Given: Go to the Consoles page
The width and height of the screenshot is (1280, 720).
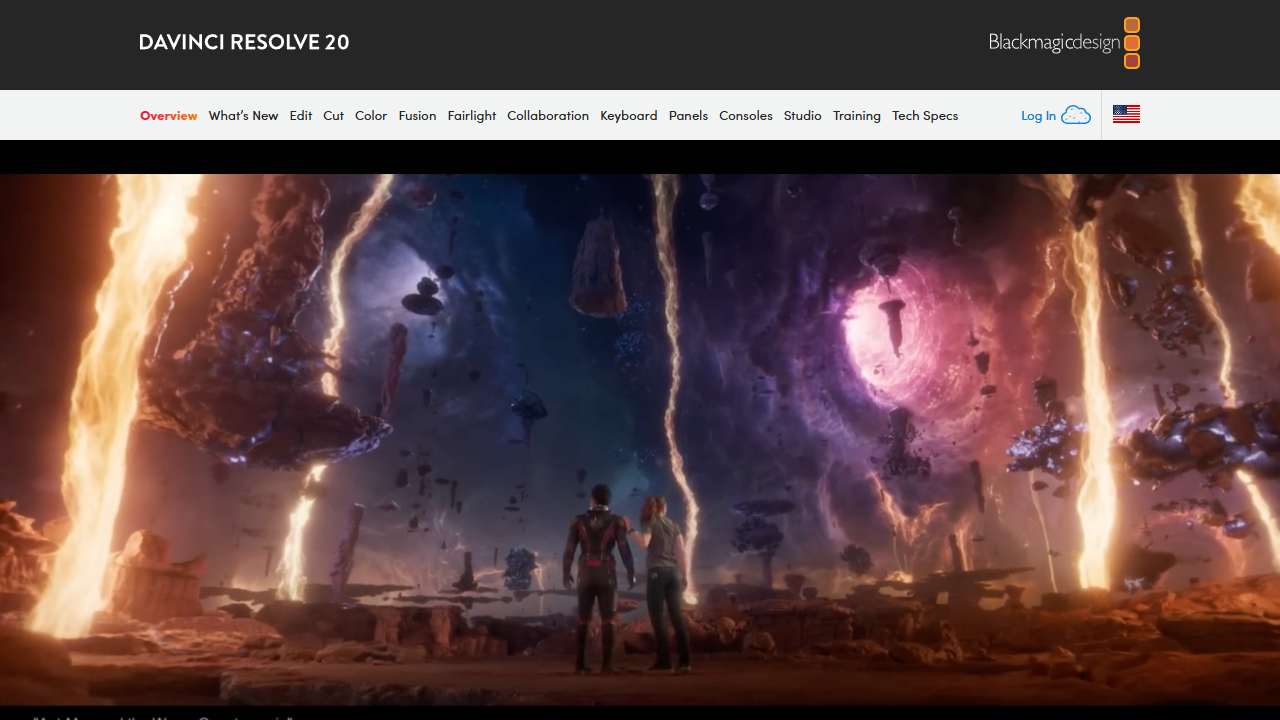Looking at the screenshot, I should tap(746, 116).
